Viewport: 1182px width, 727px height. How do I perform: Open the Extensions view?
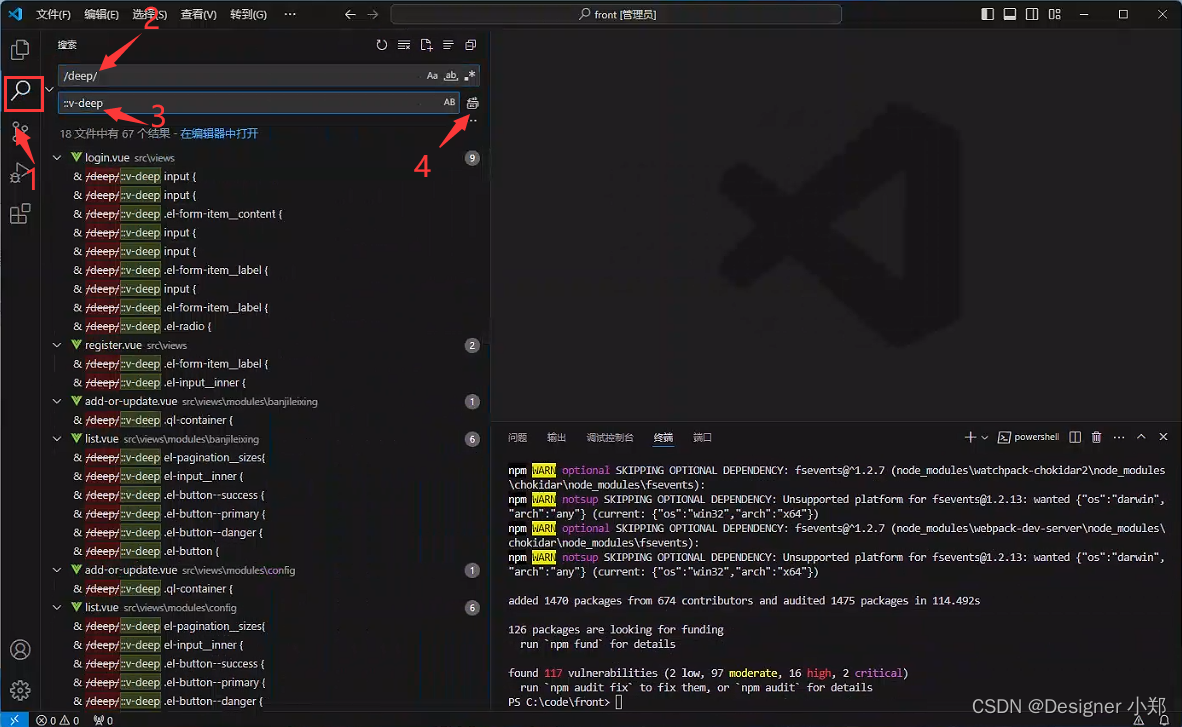tap(20, 214)
